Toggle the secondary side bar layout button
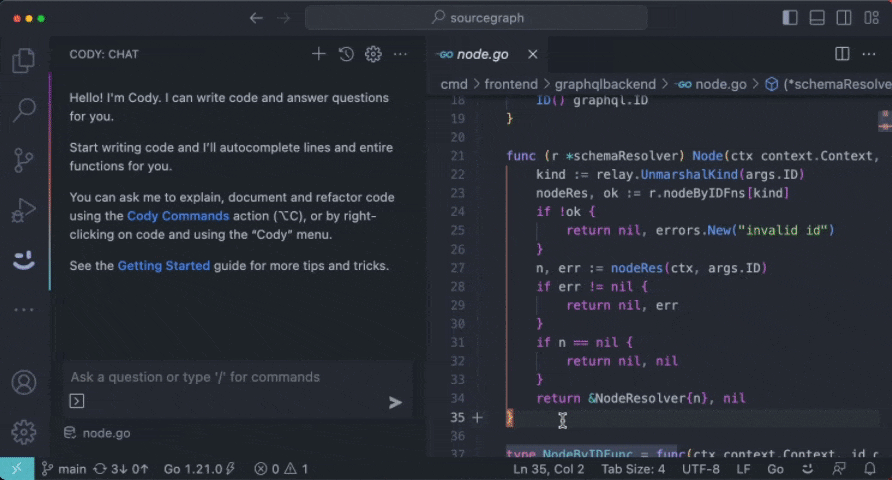 pyautogui.click(x=844, y=18)
